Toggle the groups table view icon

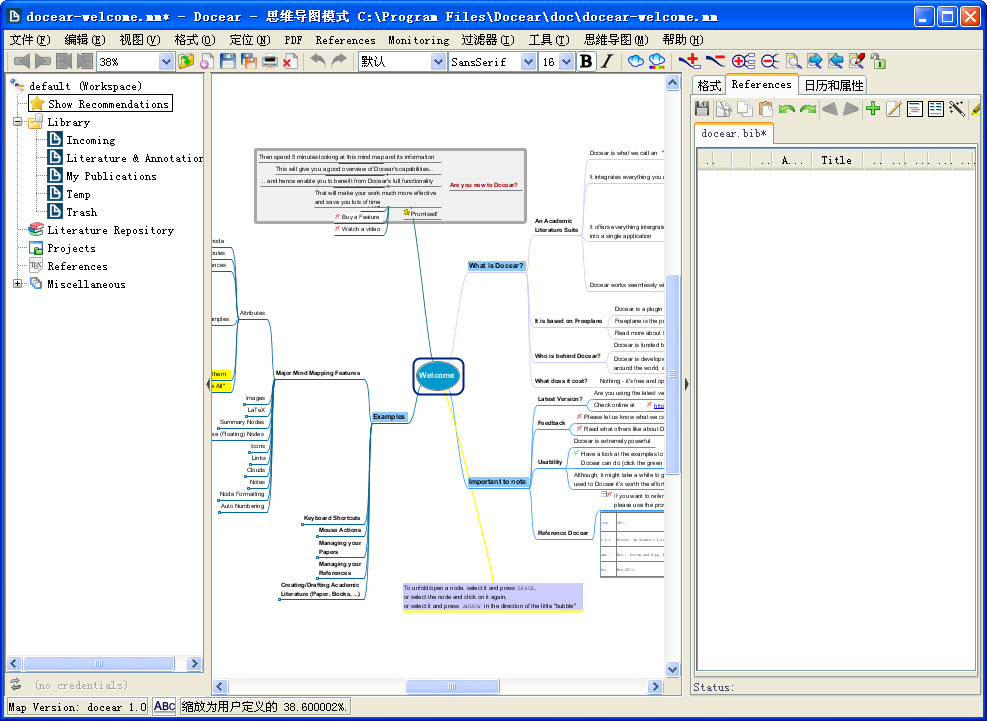click(x=936, y=108)
